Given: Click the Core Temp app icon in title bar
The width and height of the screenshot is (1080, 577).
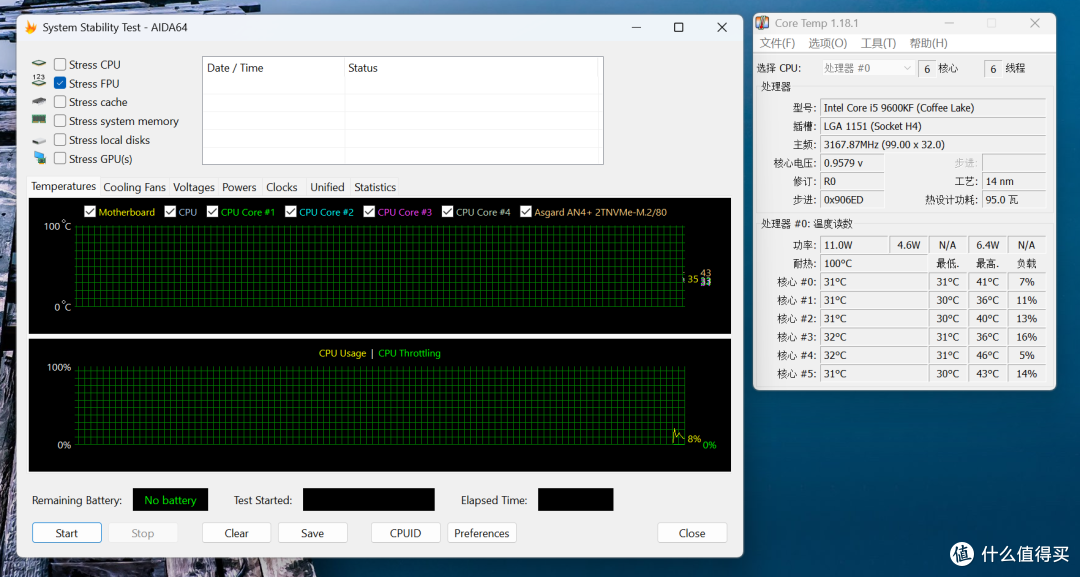Looking at the screenshot, I should (x=762, y=23).
